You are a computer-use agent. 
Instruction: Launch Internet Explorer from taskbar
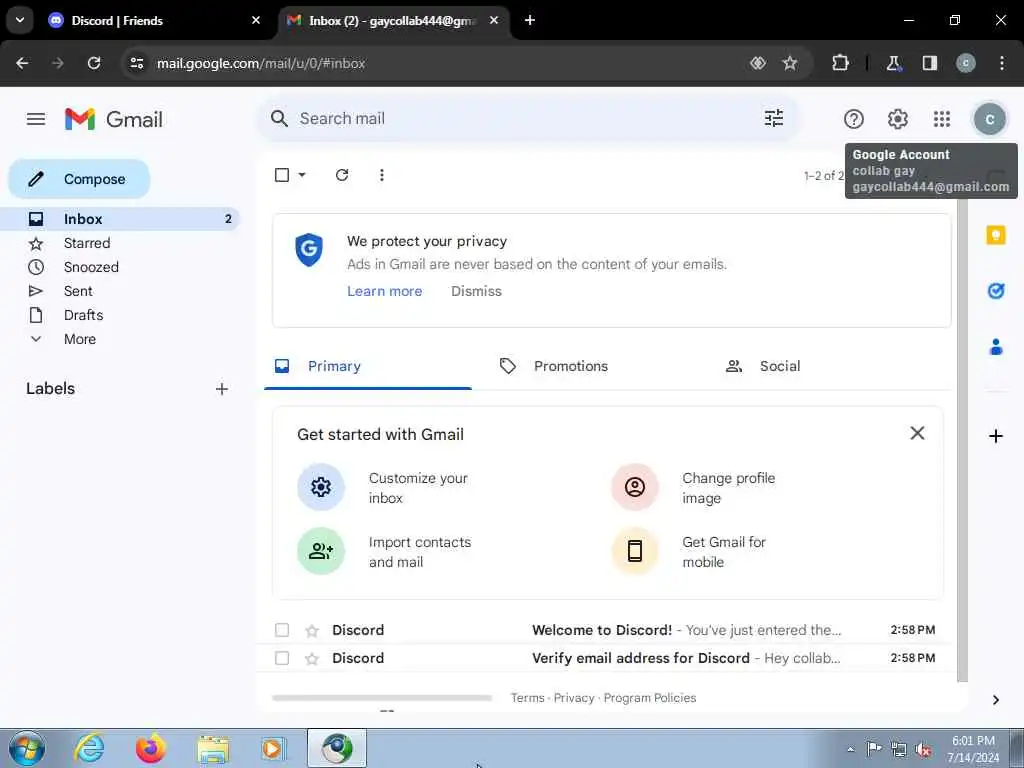pyautogui.click(x=89, y=748)
